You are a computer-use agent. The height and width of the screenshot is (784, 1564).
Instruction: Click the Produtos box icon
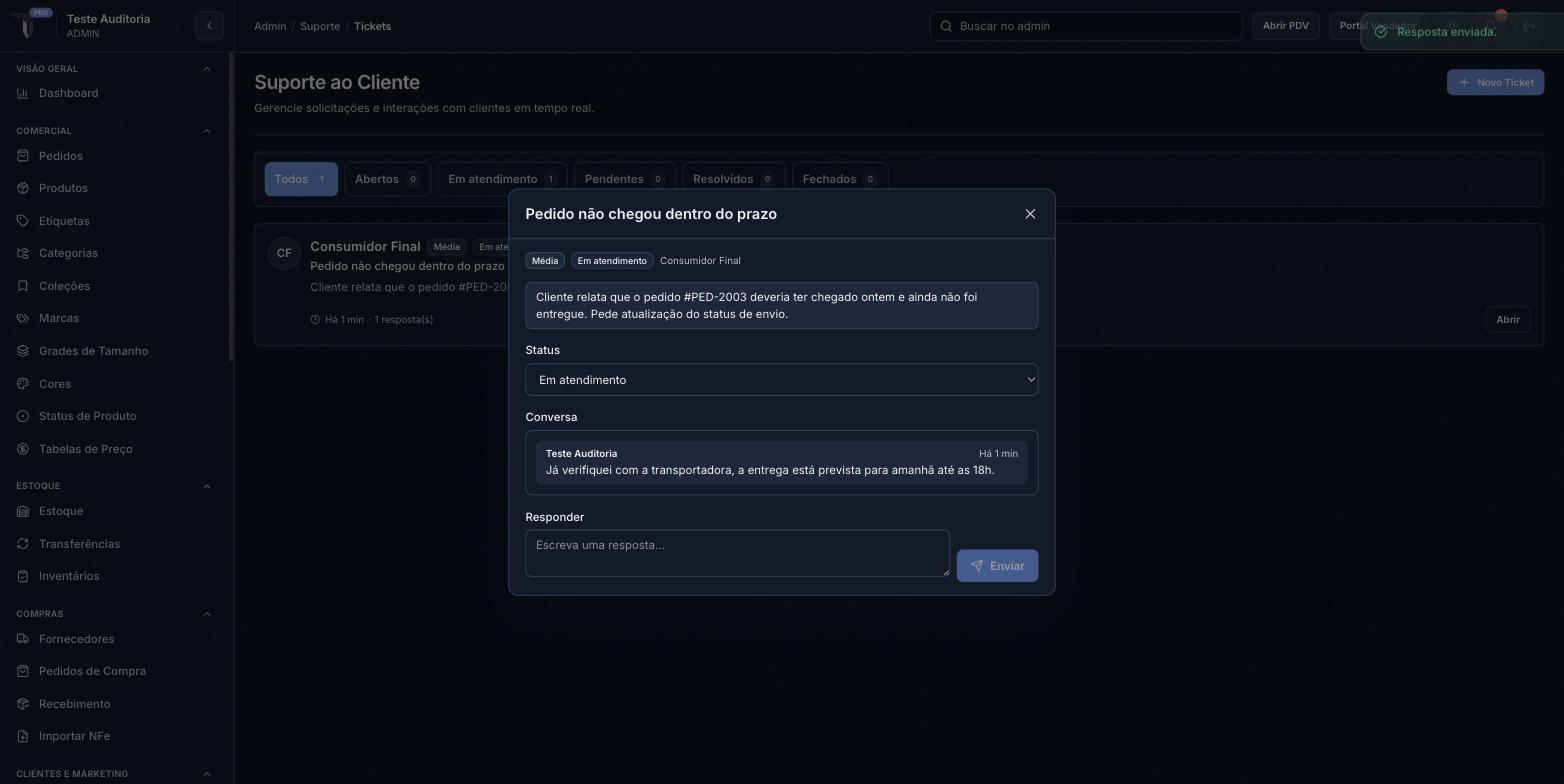click(x=23, y=188)
